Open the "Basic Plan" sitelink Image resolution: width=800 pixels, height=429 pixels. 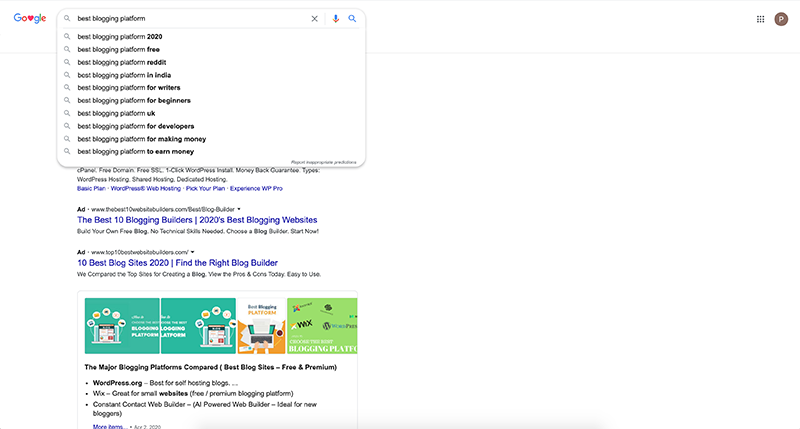(91, 188)
